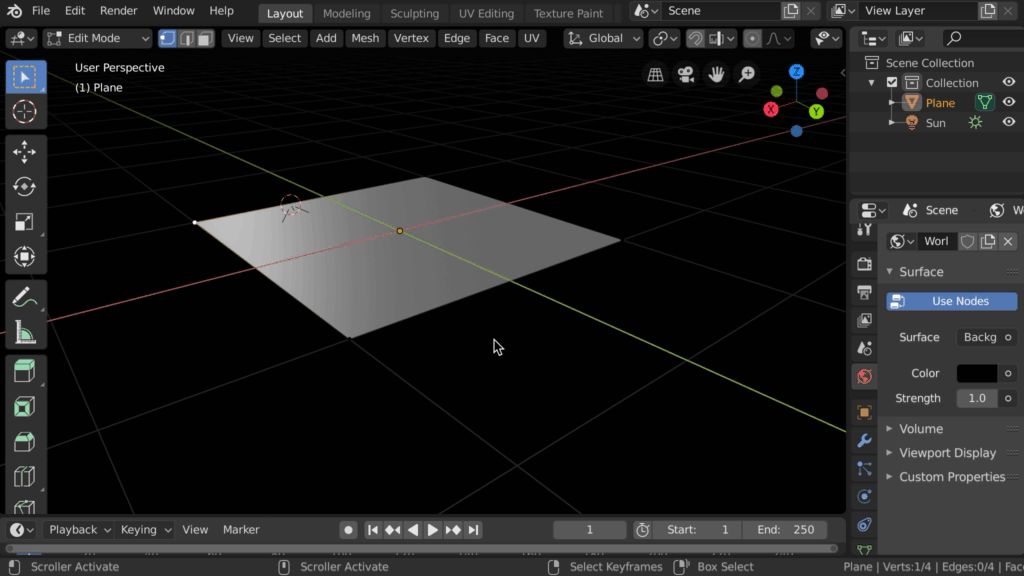Switch to the Sculpting workspace tab
The height and width of the screenshot is (576, 1024).
tap(414, 13)
